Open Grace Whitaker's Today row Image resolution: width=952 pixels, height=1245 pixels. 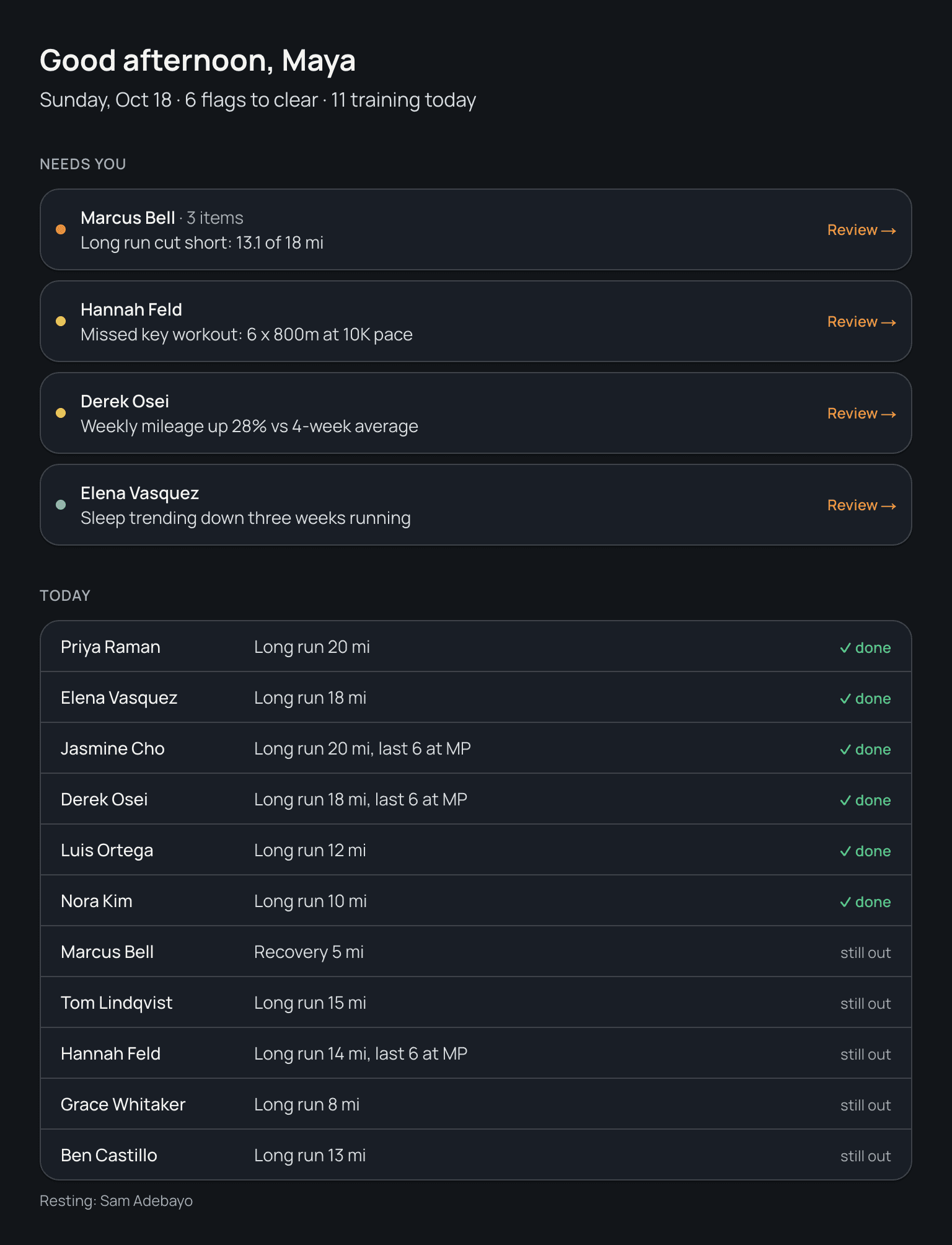click(x=476, y=1104)
